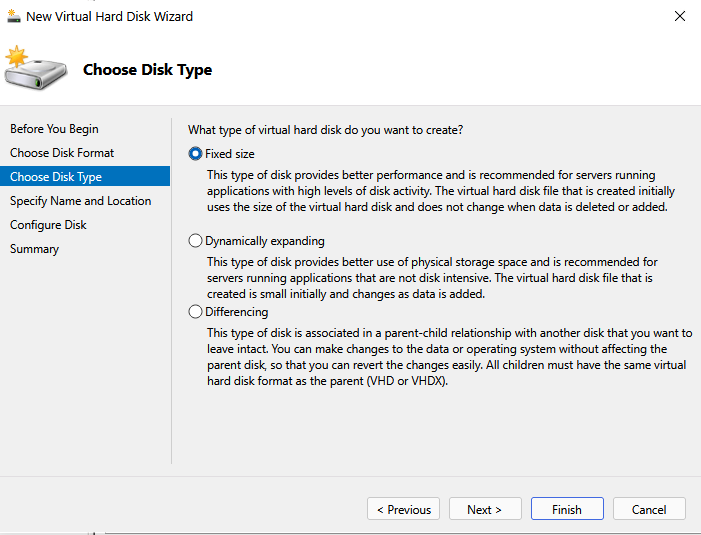
Task: Click the Dynamically expanding description paragraph
Action: click(432, 278)
